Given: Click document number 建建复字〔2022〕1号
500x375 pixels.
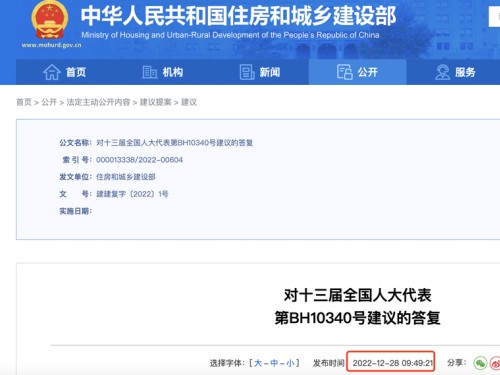Looking at the screenshot, I should tap(132, 194).
